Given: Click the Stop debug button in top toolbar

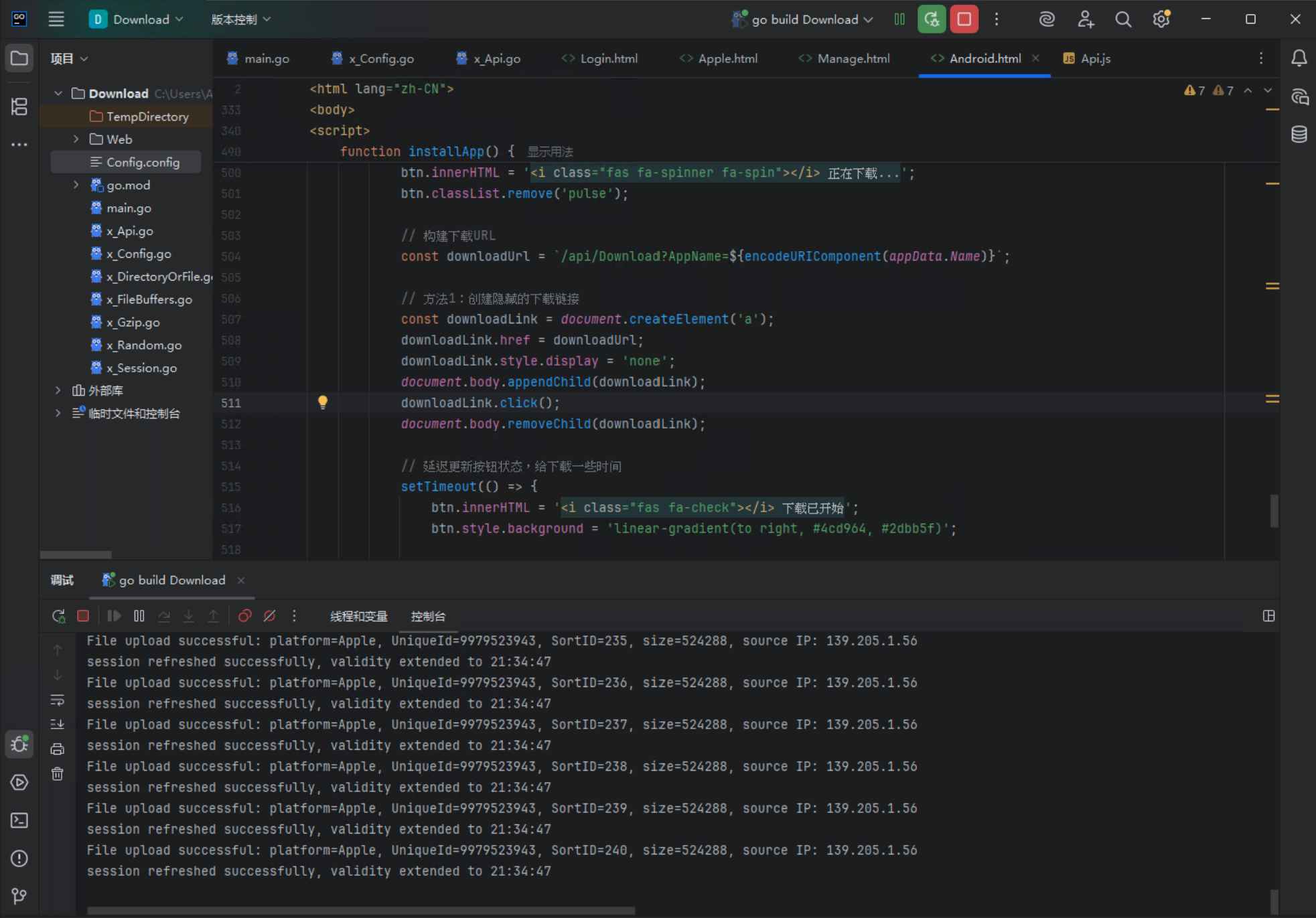Looking at the screenshot, I should pos(964,19).
